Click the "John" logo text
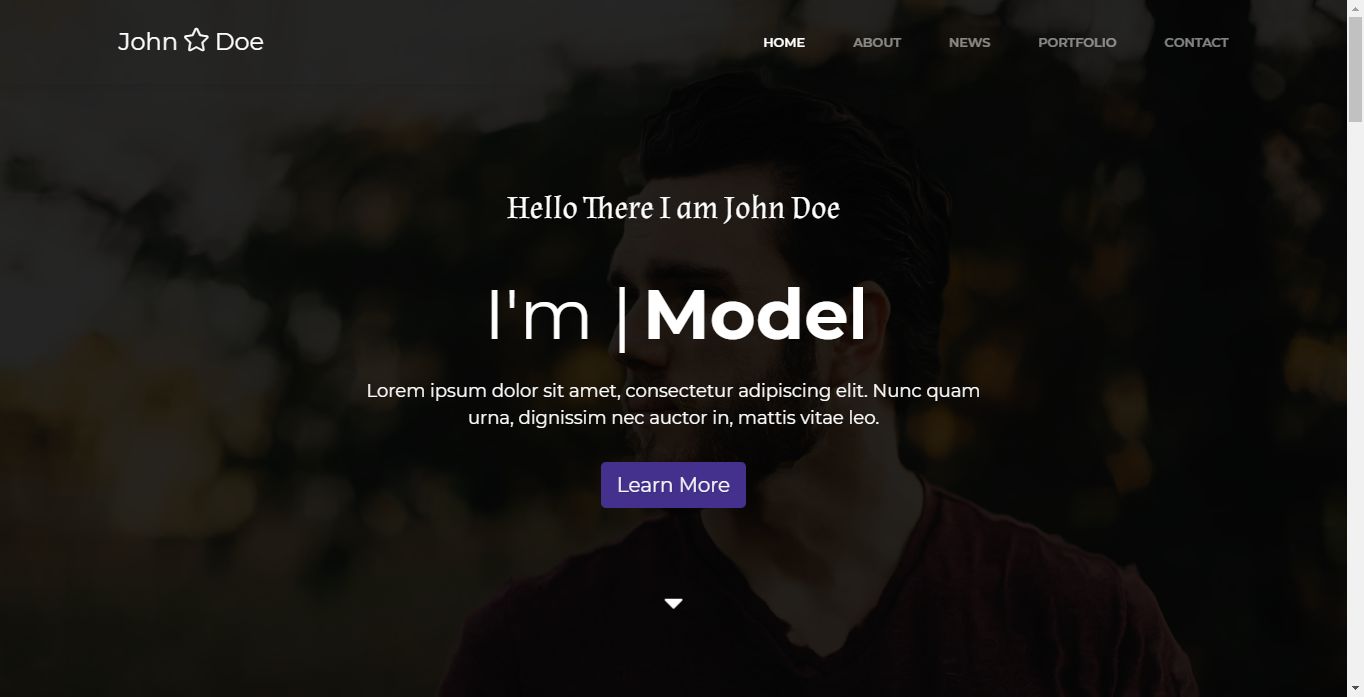The image size is (1364, 697). pos(148,41)
